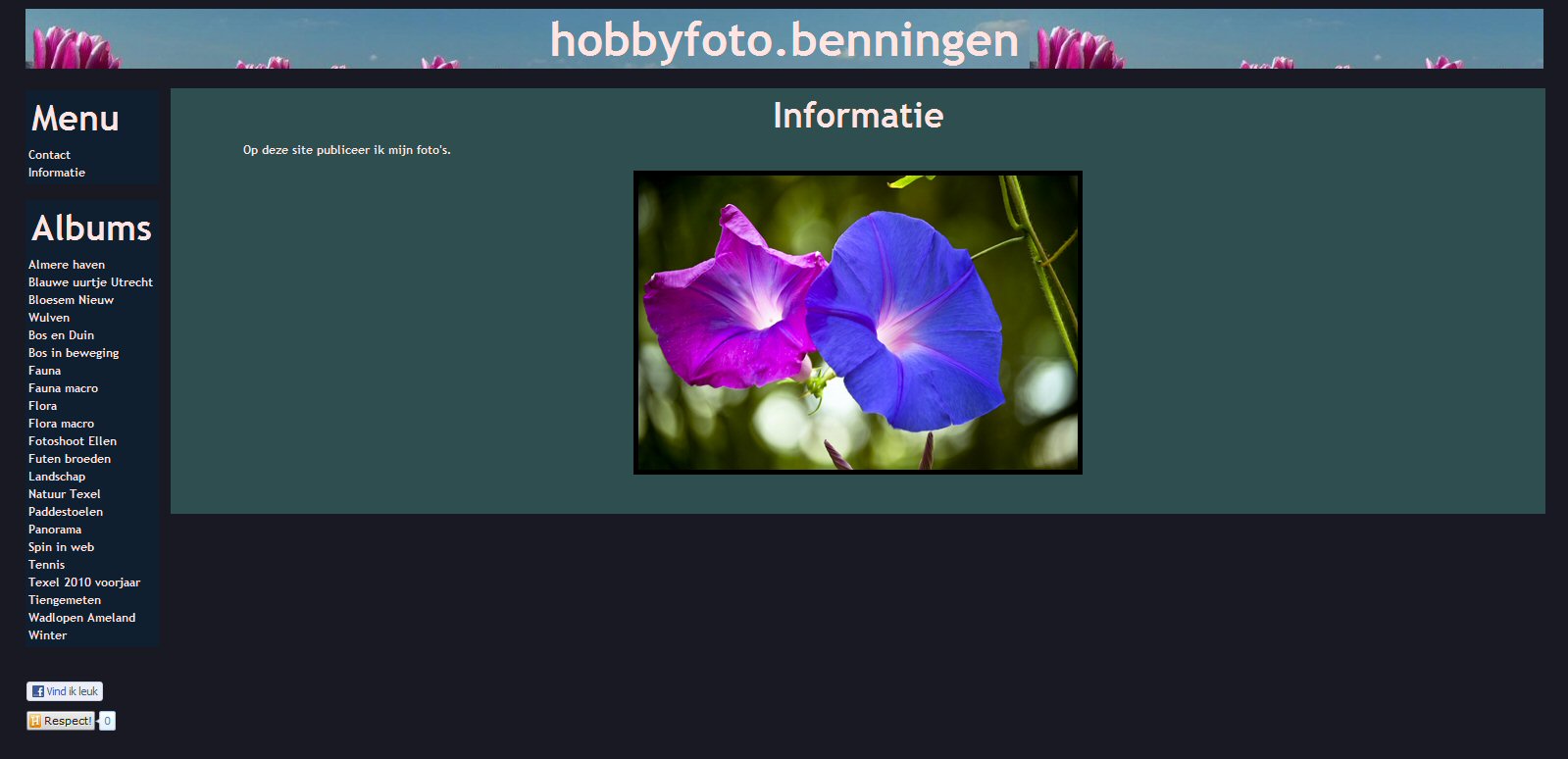Open the Flora macro album
1568x759 pixels.
click(61, 424)
